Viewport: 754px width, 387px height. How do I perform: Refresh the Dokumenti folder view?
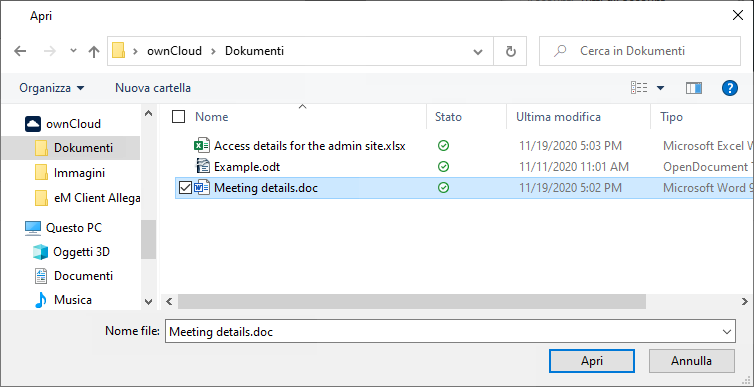tap(511, 51)
